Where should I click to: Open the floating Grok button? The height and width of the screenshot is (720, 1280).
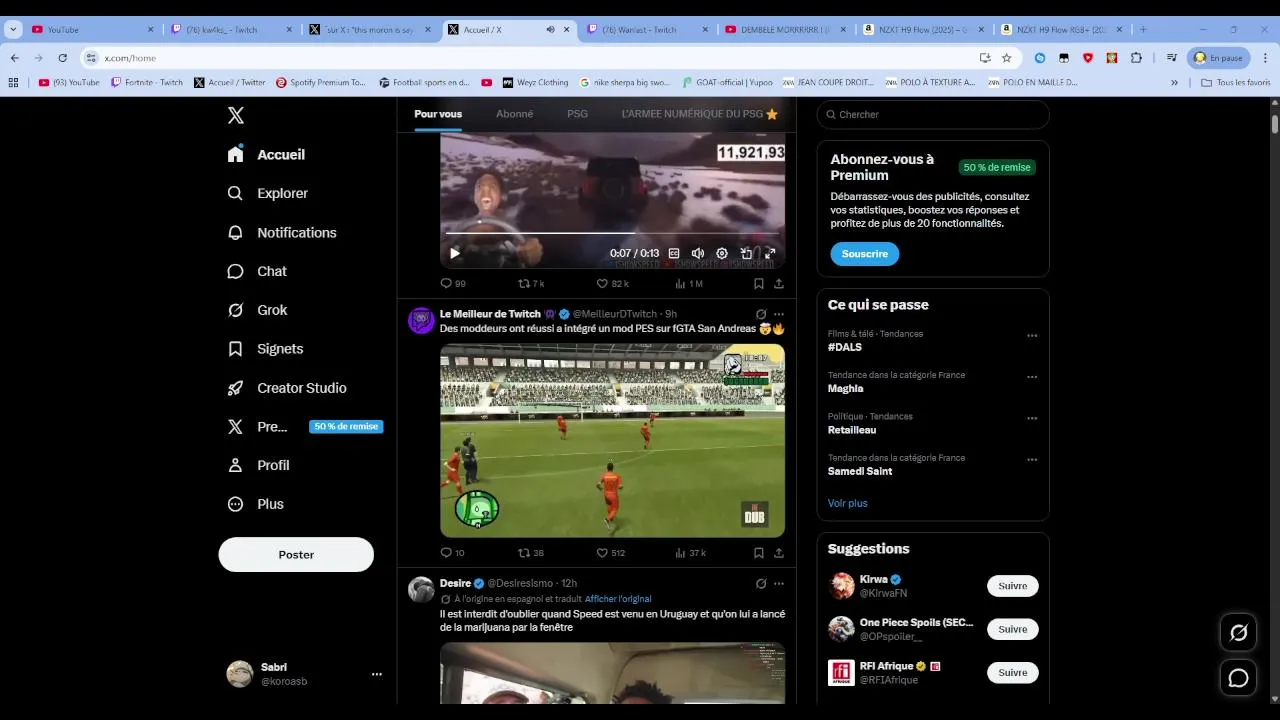click(x=1238, y=632)
